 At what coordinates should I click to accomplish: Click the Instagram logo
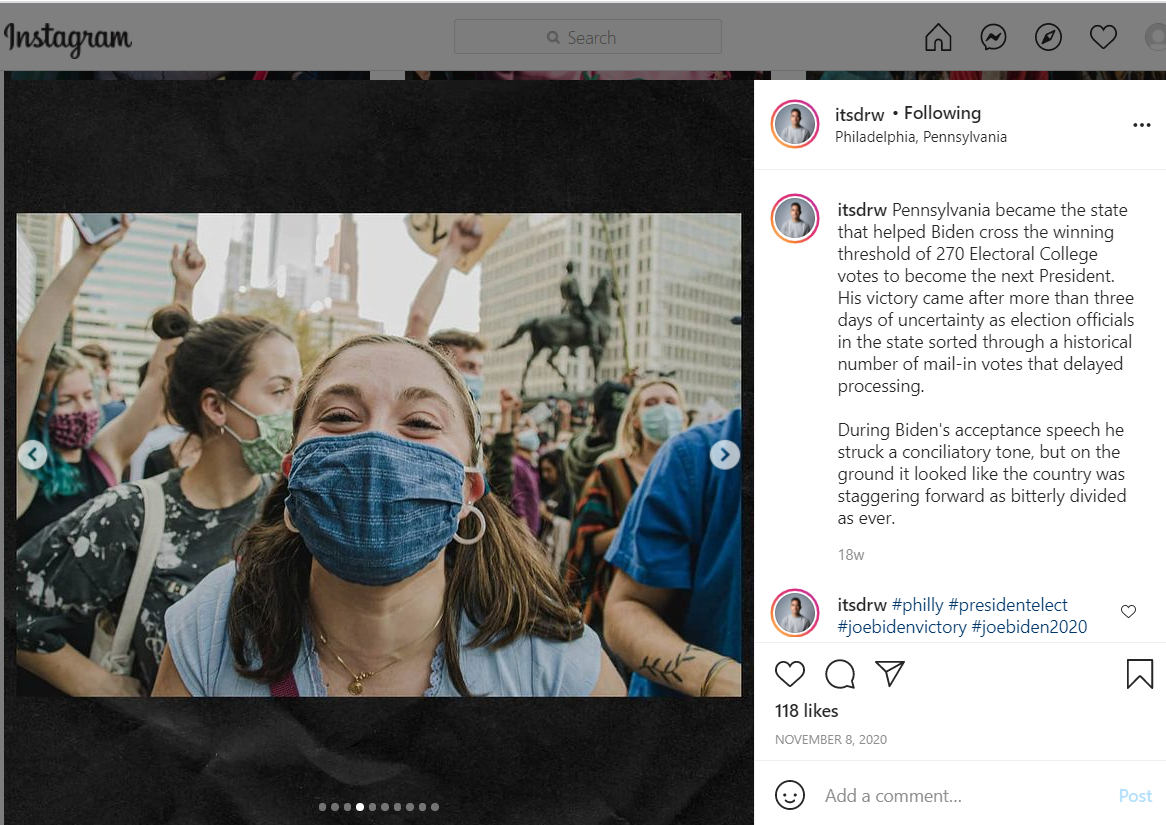(68, 39)
